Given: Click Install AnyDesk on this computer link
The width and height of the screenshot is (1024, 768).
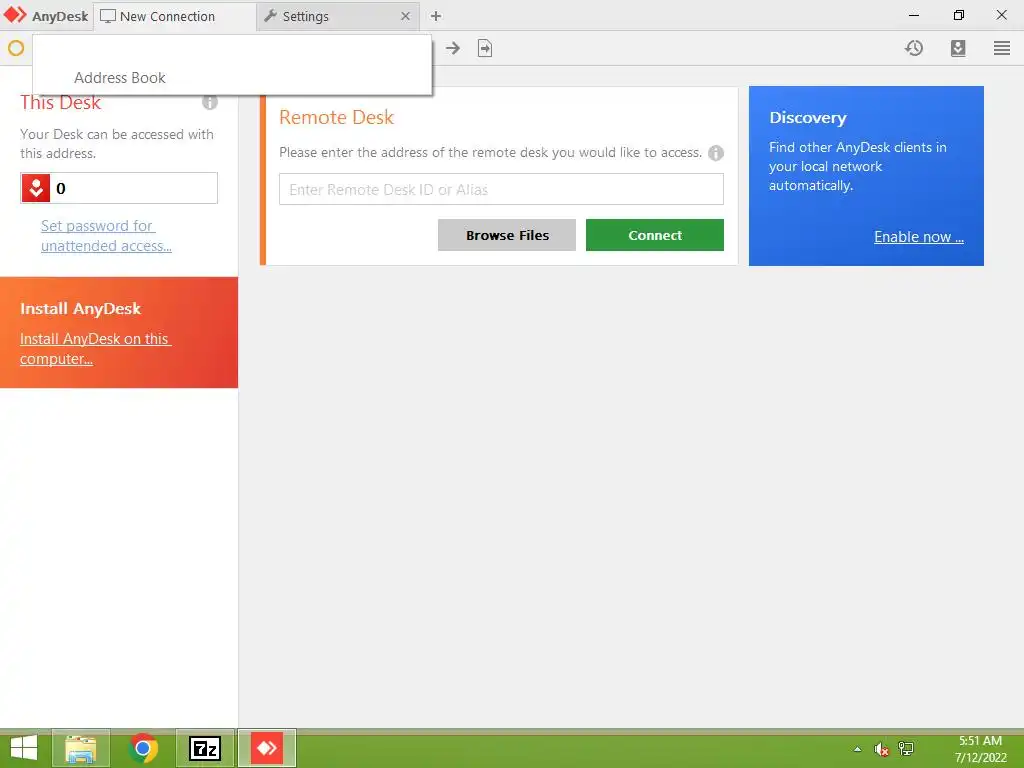Looking at the screenshot, I should (x=95, y=349).
